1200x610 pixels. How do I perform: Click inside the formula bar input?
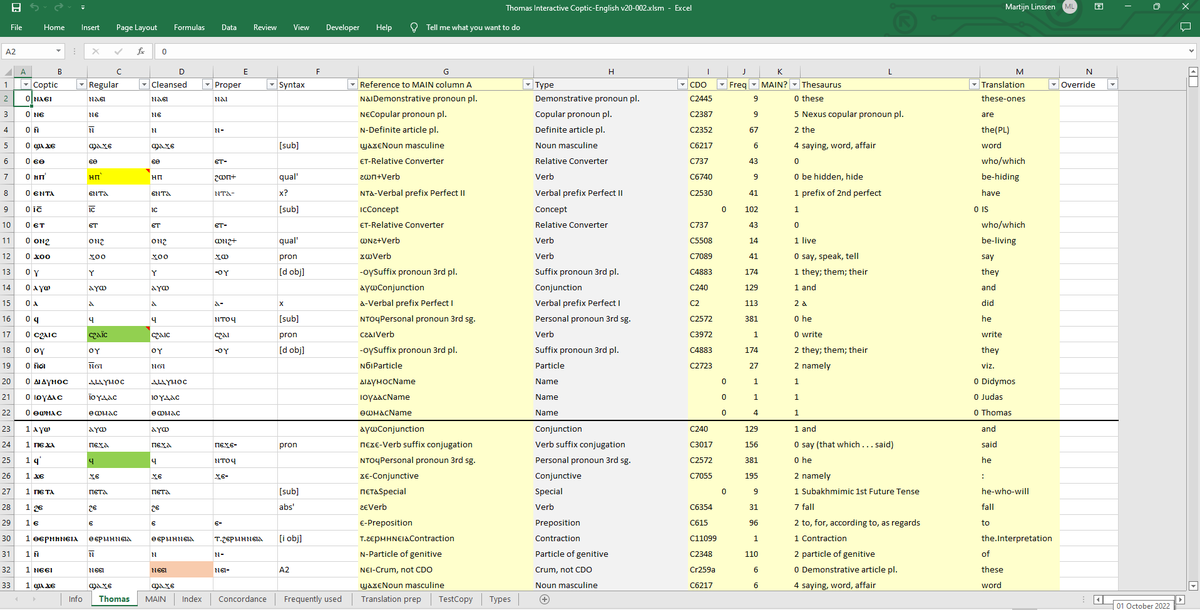pyautogui.click(x=670, y=50)
